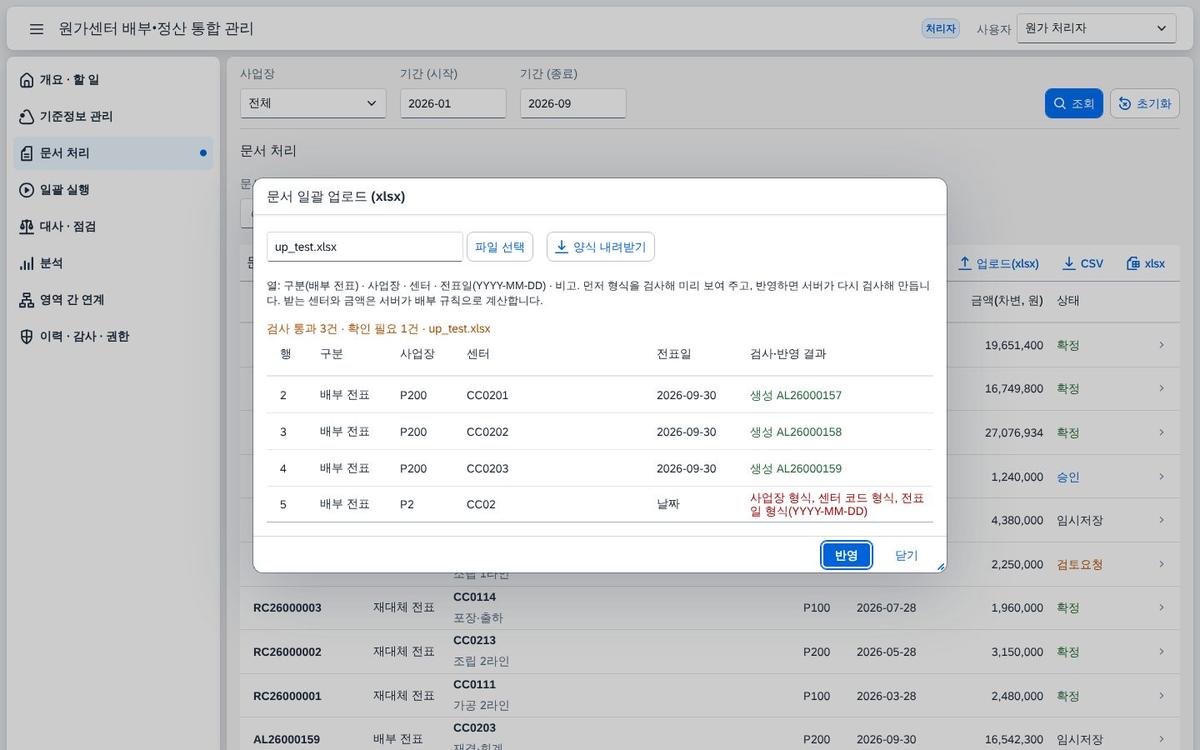Click 파일 선택 in the upload dialog
This screenshot has width=1200, height=750.
coord(500,247)
